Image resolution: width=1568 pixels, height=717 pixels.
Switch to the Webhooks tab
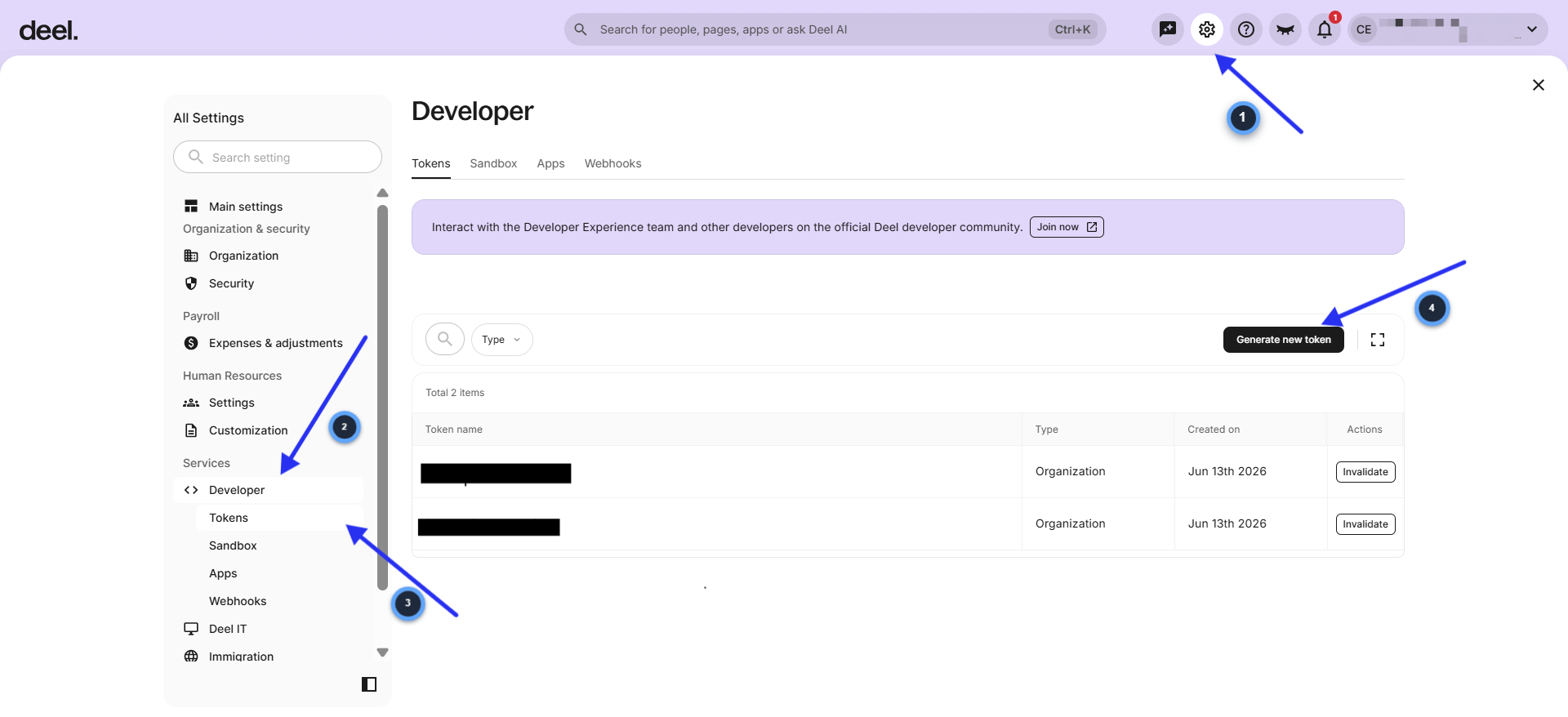click(x=613, y=163)
